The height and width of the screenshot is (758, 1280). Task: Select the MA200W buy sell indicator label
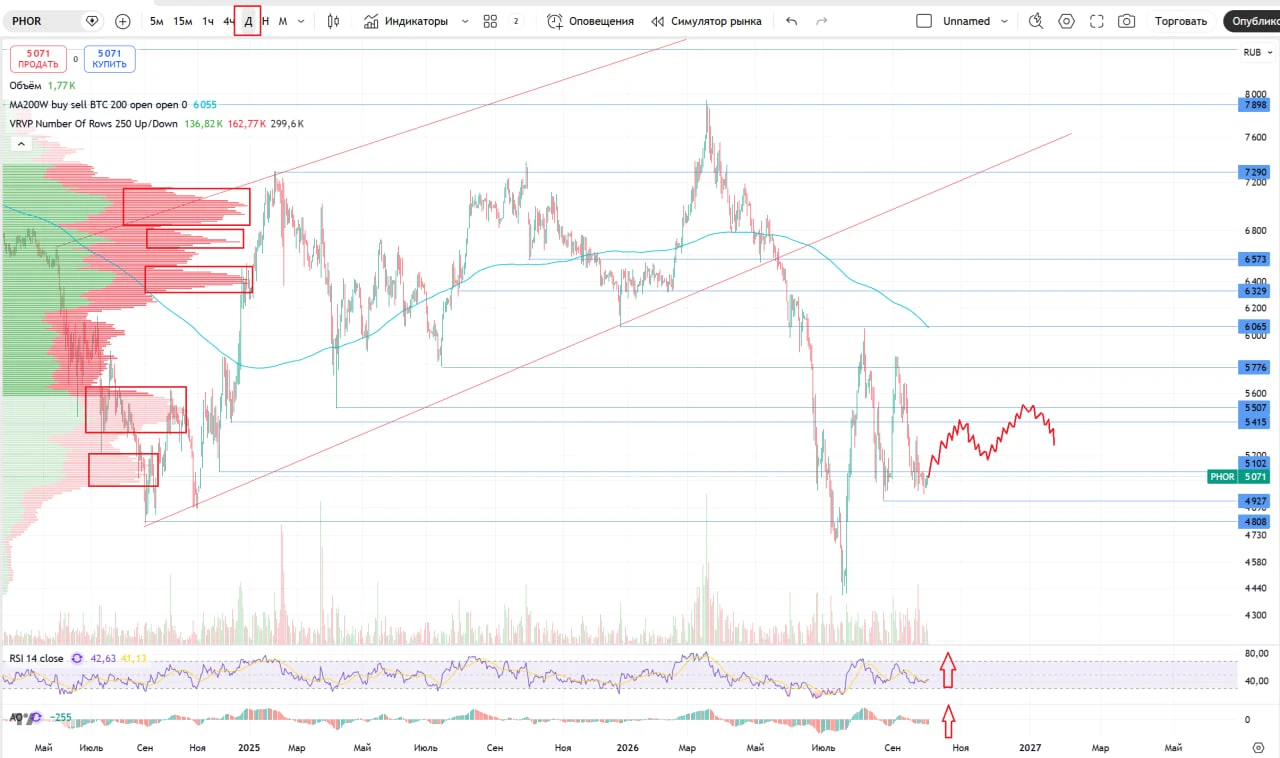tap(98, 105)
